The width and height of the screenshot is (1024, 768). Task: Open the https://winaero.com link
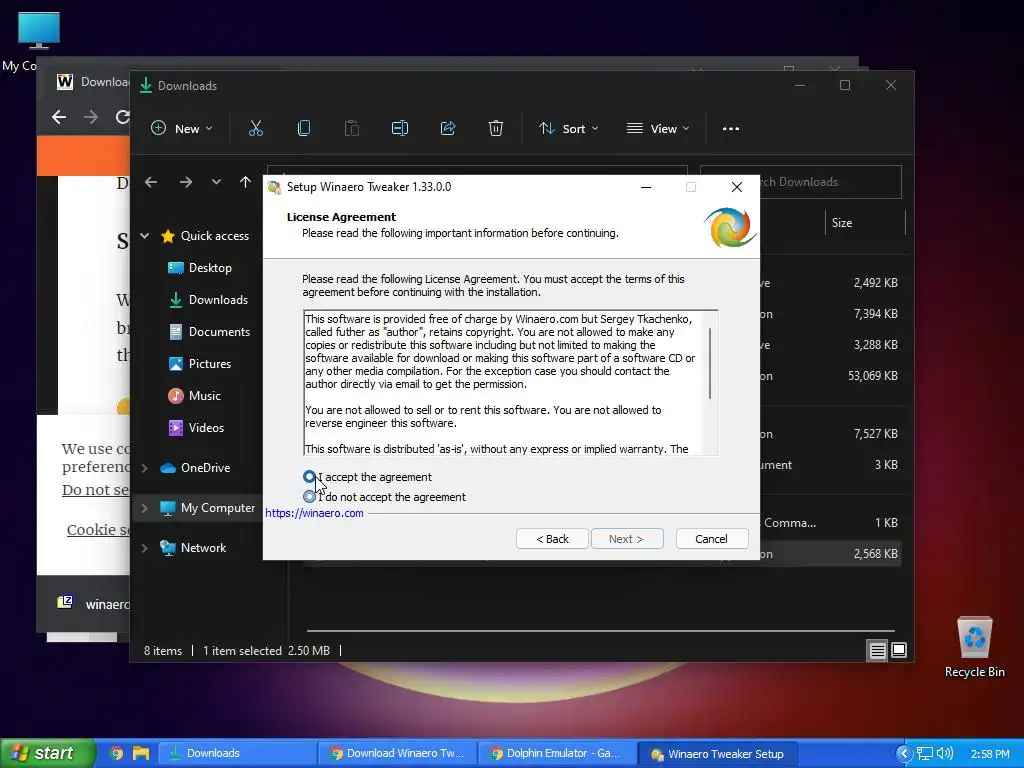coord(314,513)
